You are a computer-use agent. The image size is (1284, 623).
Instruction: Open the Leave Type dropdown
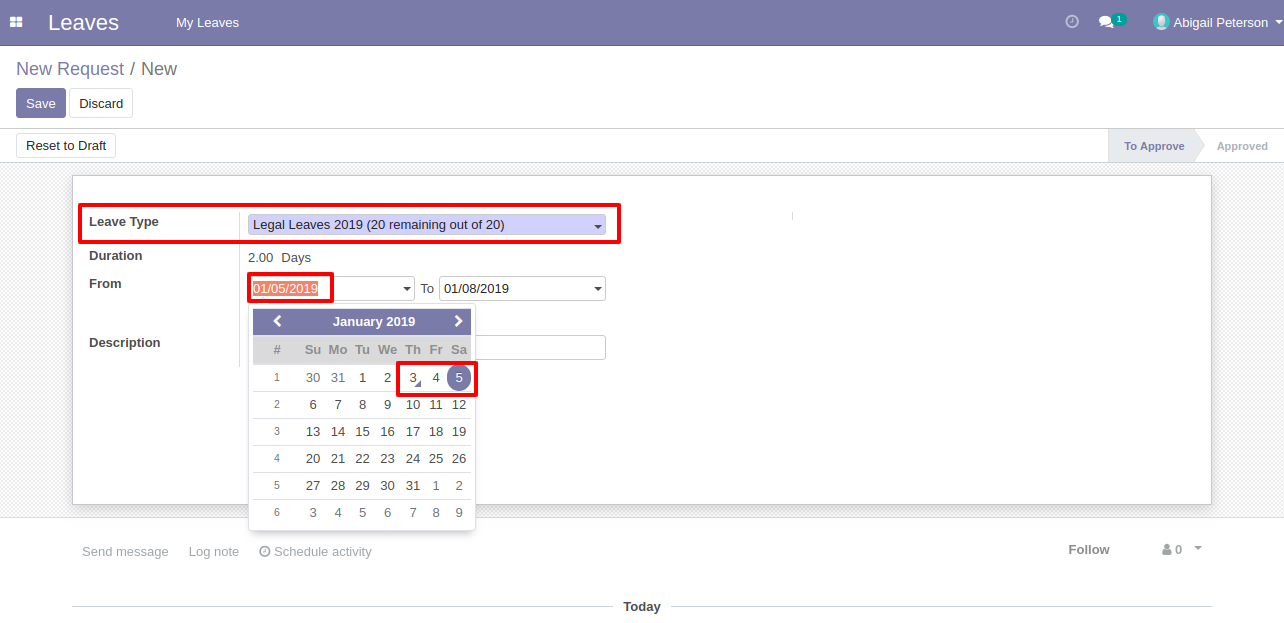pos(427,225)
